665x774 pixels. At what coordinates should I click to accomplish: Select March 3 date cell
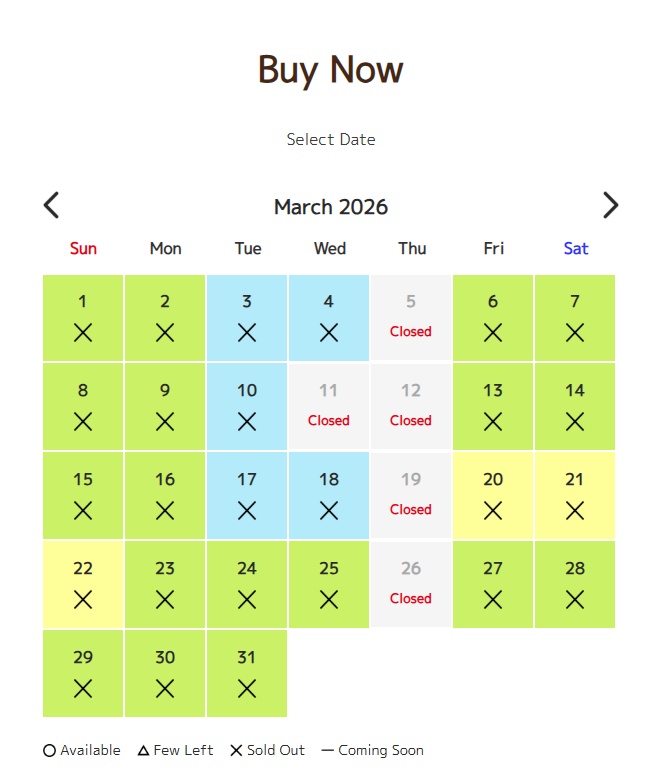247,318
